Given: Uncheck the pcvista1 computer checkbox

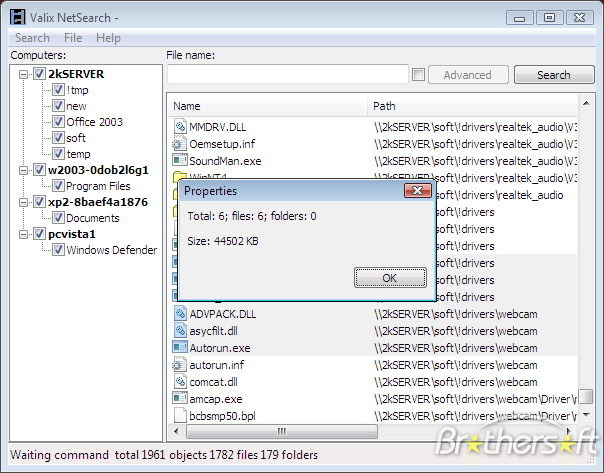Looking at the screenshot, I should (39, 233).
